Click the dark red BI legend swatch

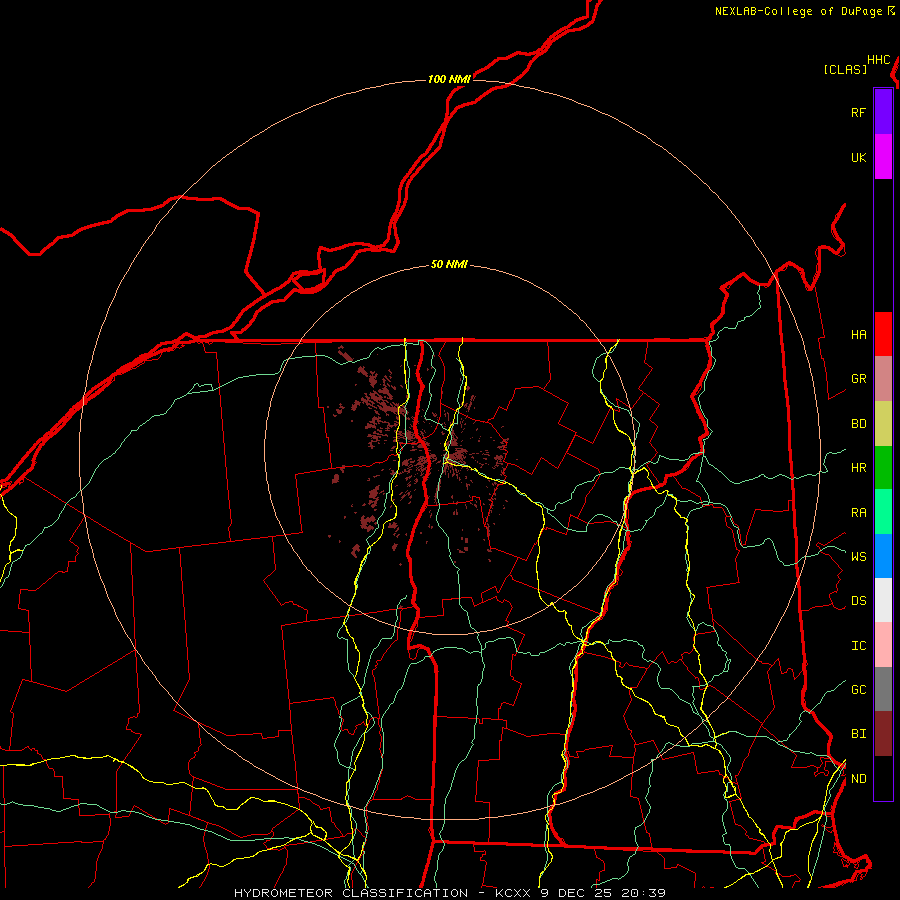(883, 734)
